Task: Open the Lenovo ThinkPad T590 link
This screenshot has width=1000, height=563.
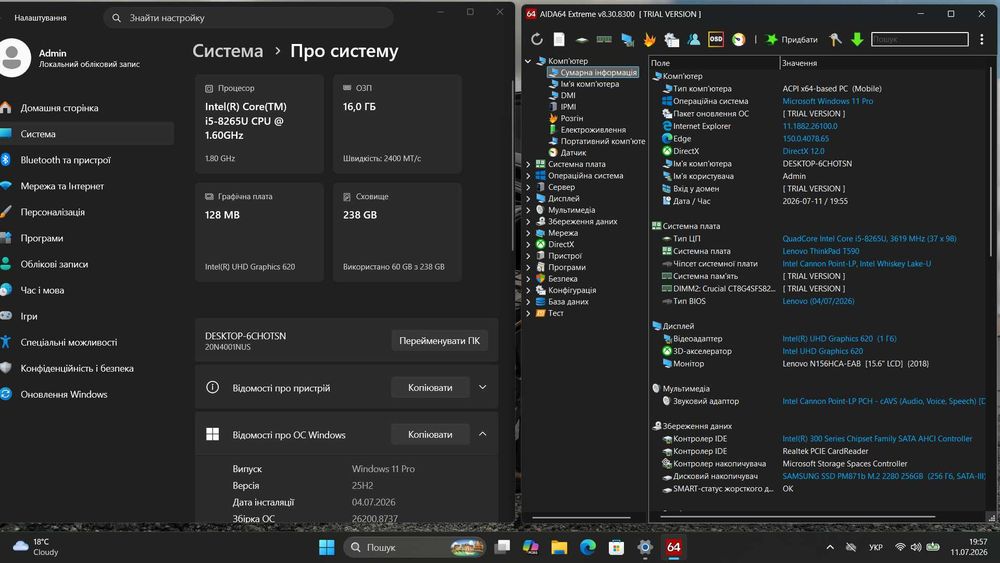Action: click(x=821, y=251)
